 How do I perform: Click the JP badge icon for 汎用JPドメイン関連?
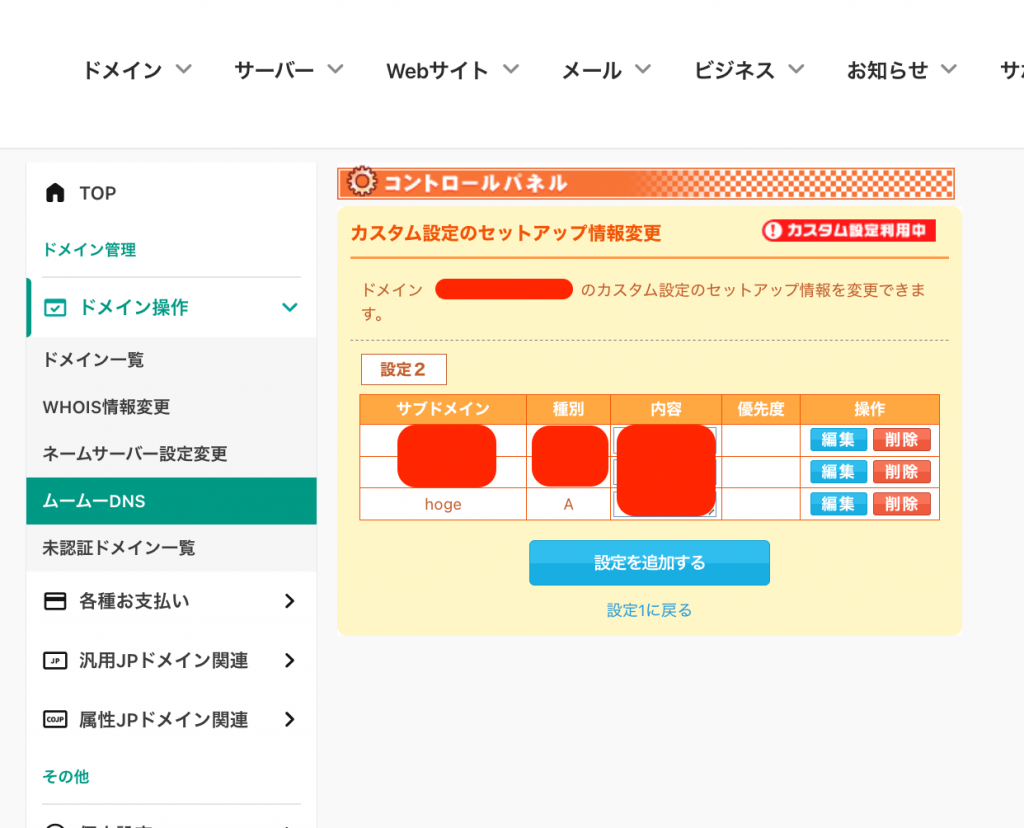pyautogui.click(x=56, y=660)
